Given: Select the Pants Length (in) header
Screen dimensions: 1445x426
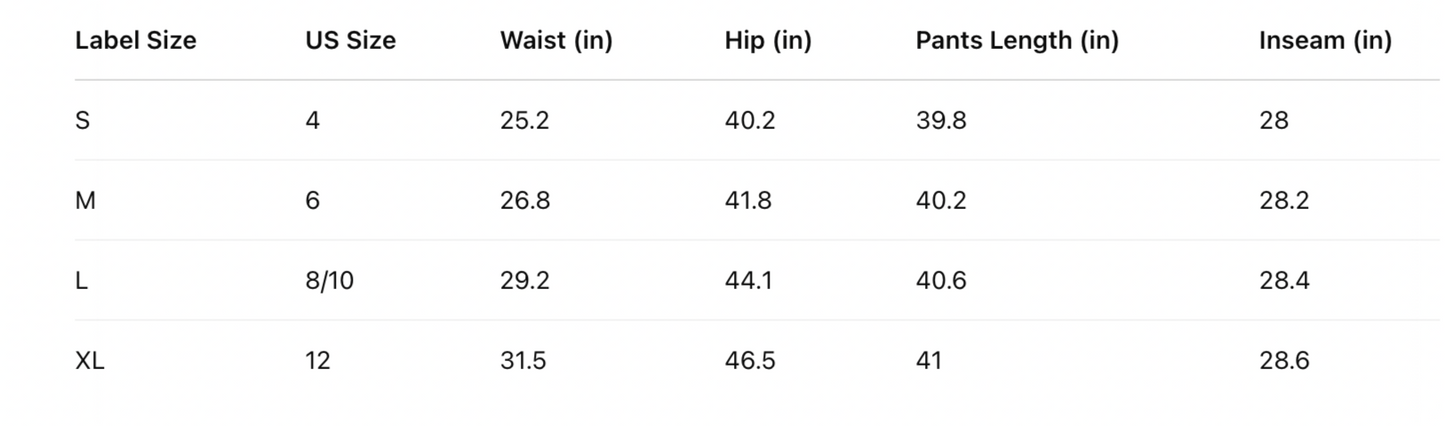Looking at the screenshot, I should pos(1017,41).
